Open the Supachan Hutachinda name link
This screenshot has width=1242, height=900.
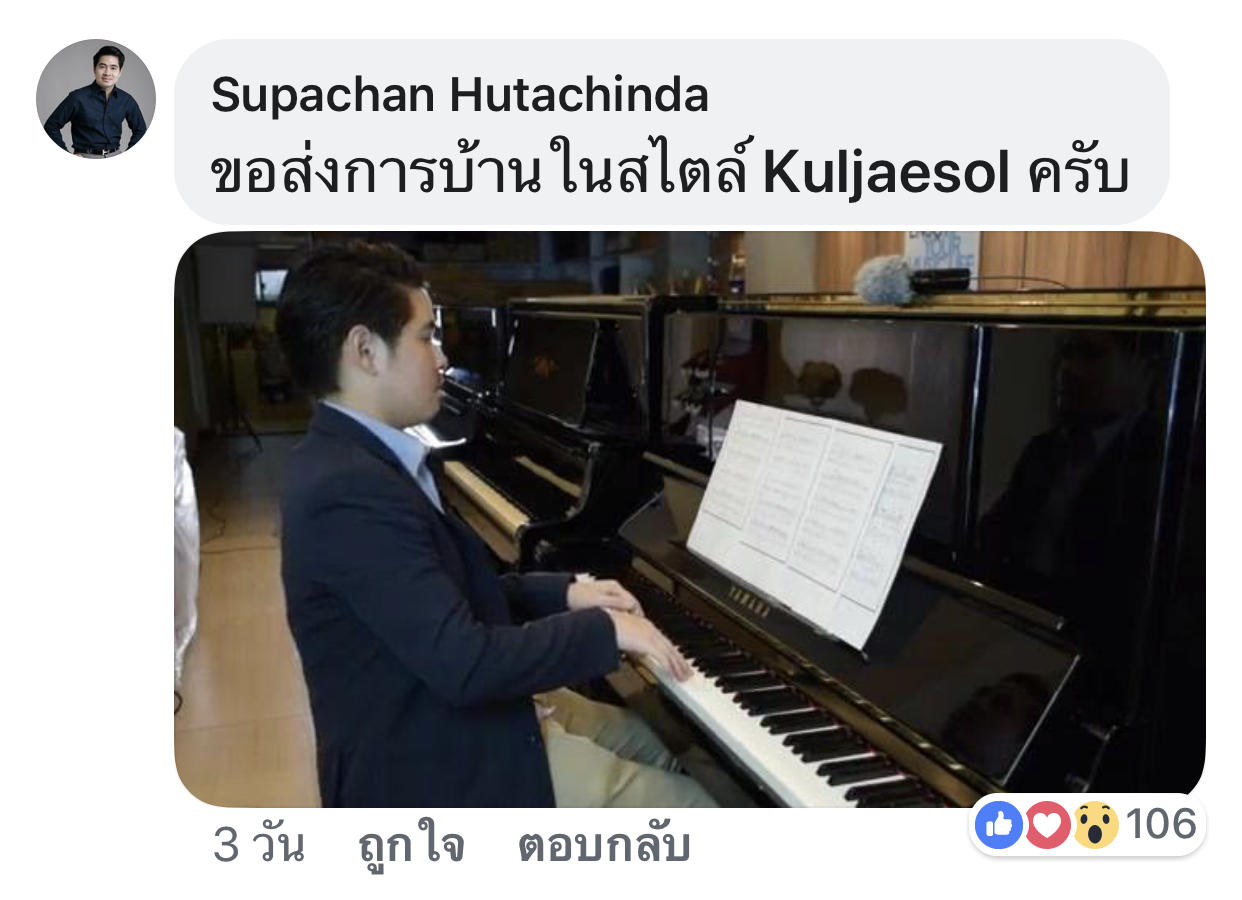[x=460, y=95]
